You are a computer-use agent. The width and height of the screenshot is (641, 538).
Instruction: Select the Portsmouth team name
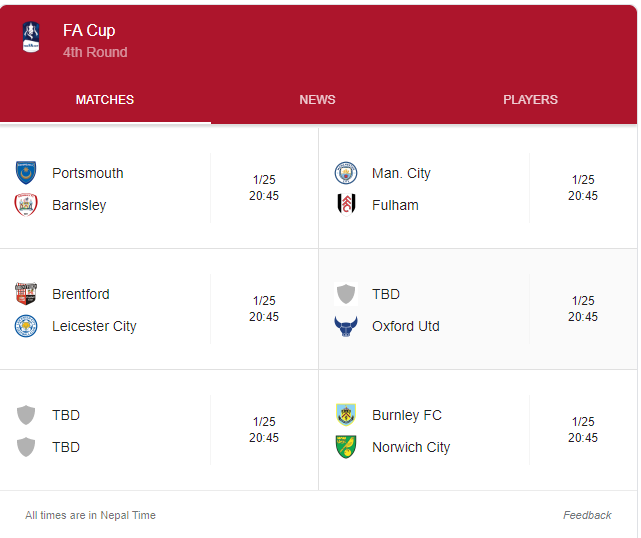(88, 173)
